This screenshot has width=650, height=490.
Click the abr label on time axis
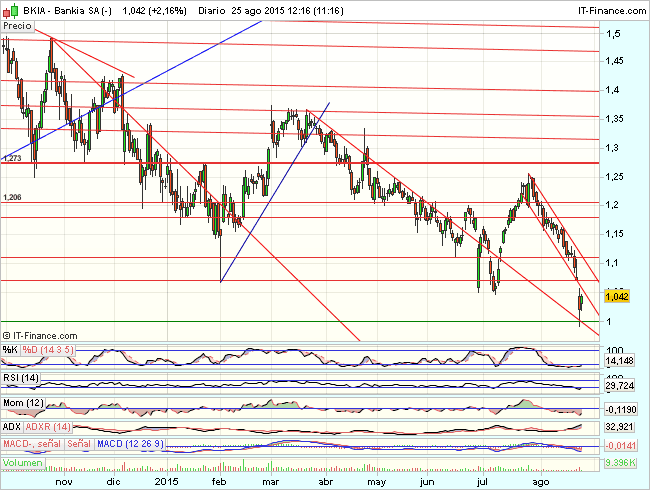coord(326,481)
